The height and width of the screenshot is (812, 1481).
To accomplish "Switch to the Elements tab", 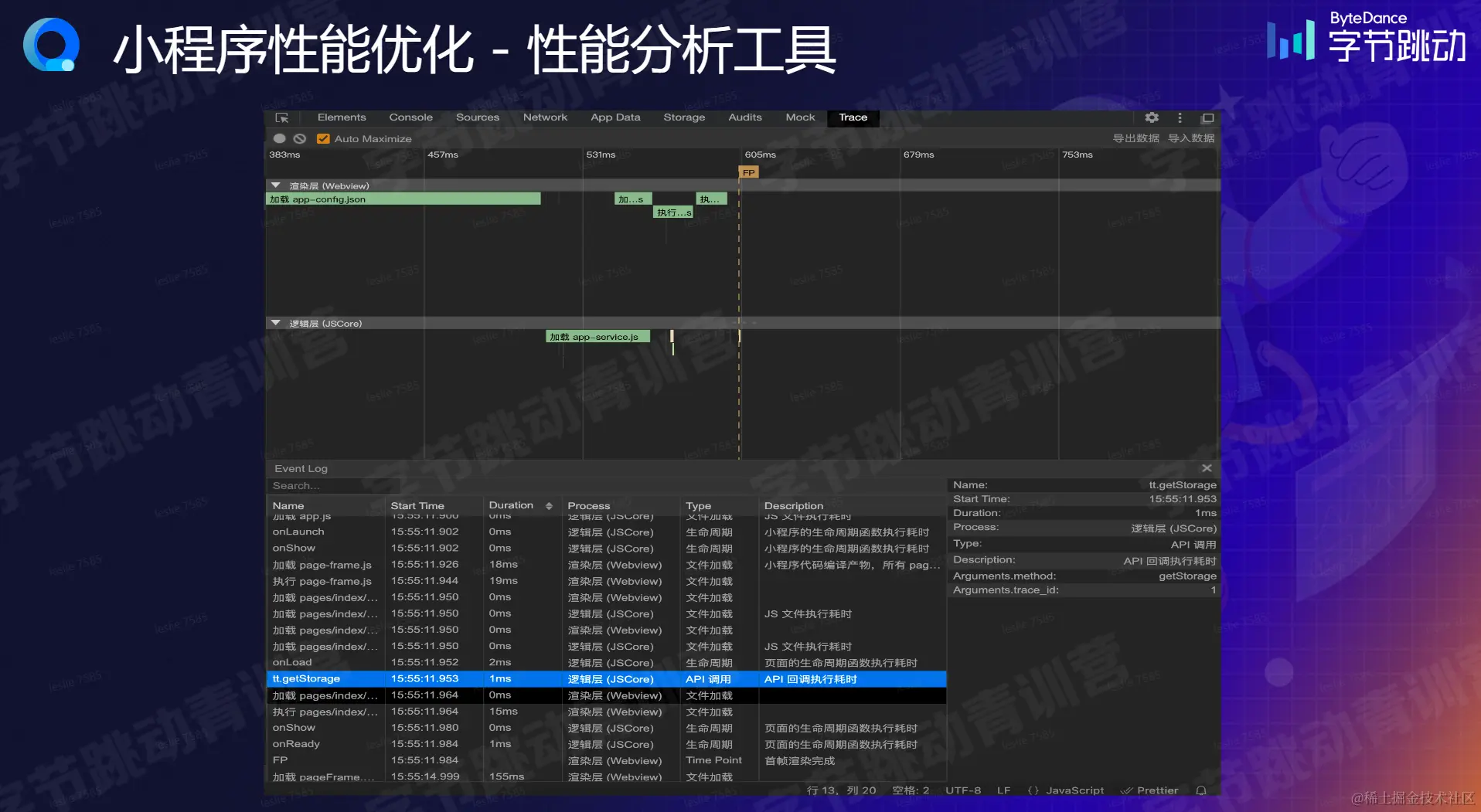I will tap(342, 117).
